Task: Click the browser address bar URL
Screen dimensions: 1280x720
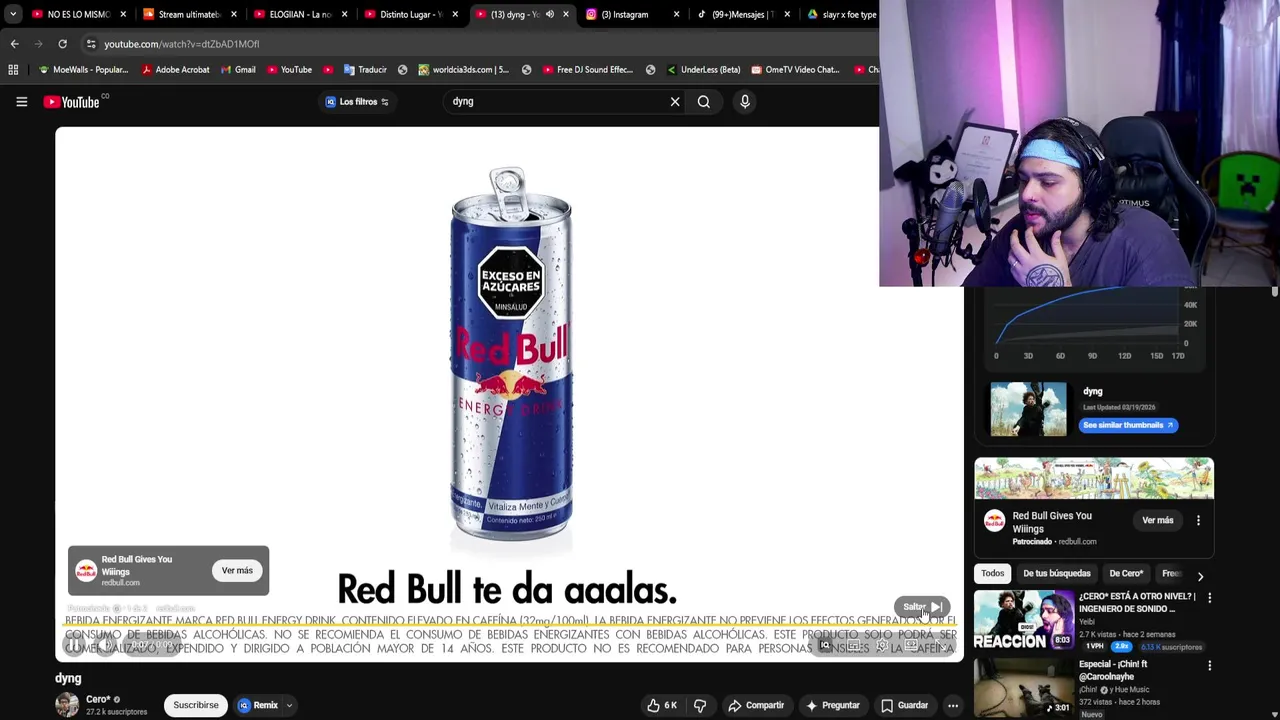Action: (181, 44)
